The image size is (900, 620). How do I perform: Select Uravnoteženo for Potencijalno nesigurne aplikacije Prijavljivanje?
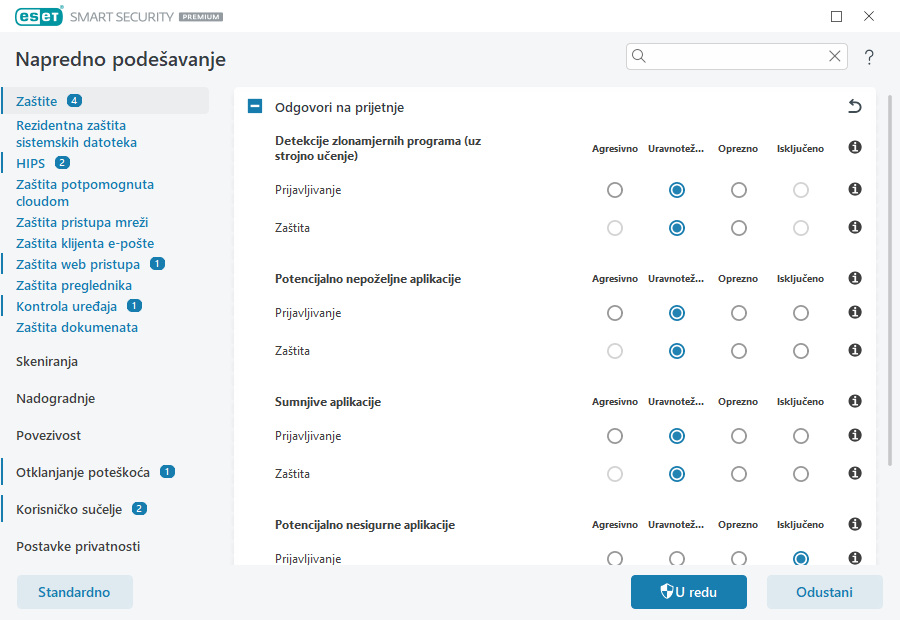[x=676, y=559]
